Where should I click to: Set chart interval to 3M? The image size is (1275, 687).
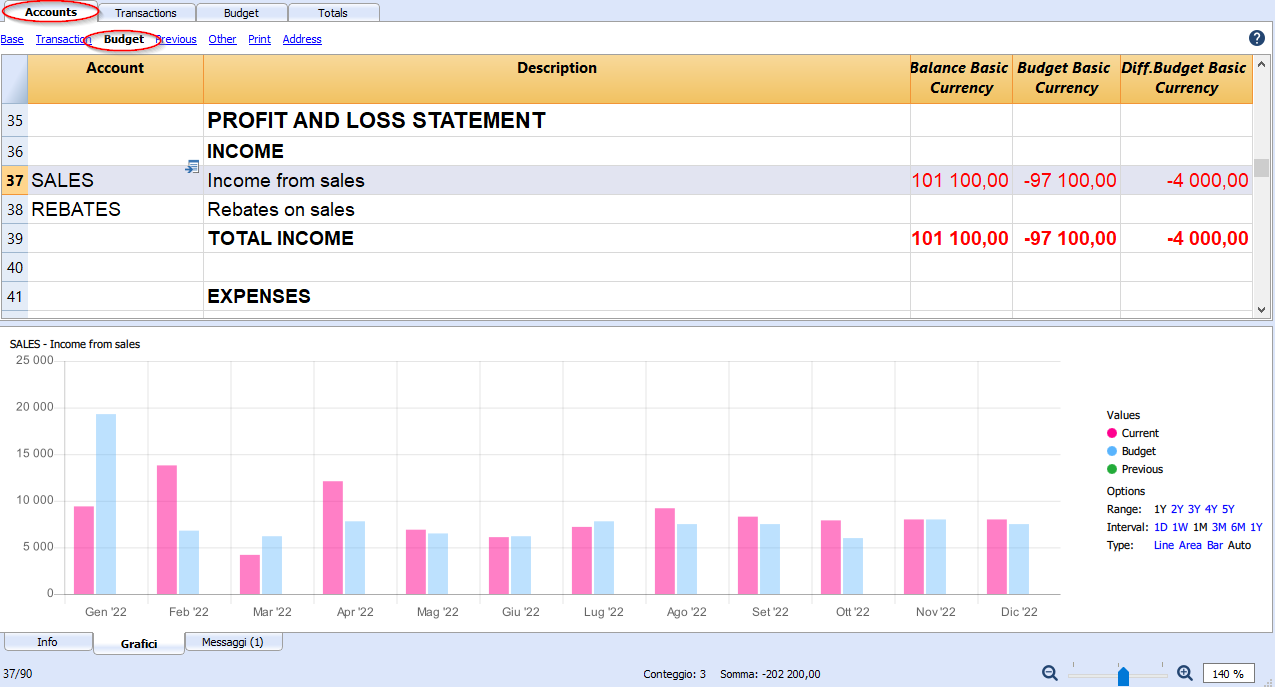pos(1219,527)
